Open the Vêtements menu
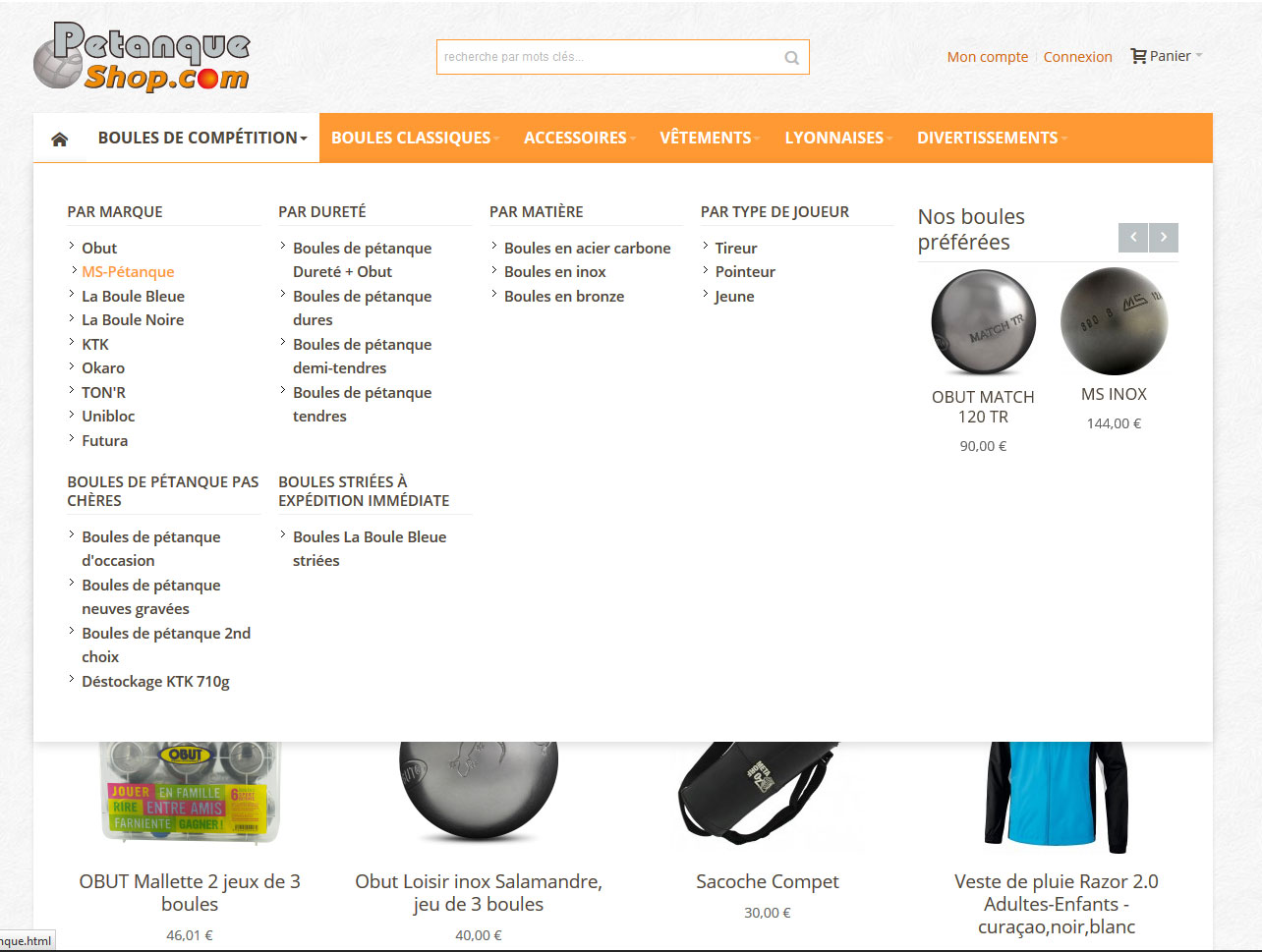Viewport: 1262px width, 952px height. [x=710, y=138]
